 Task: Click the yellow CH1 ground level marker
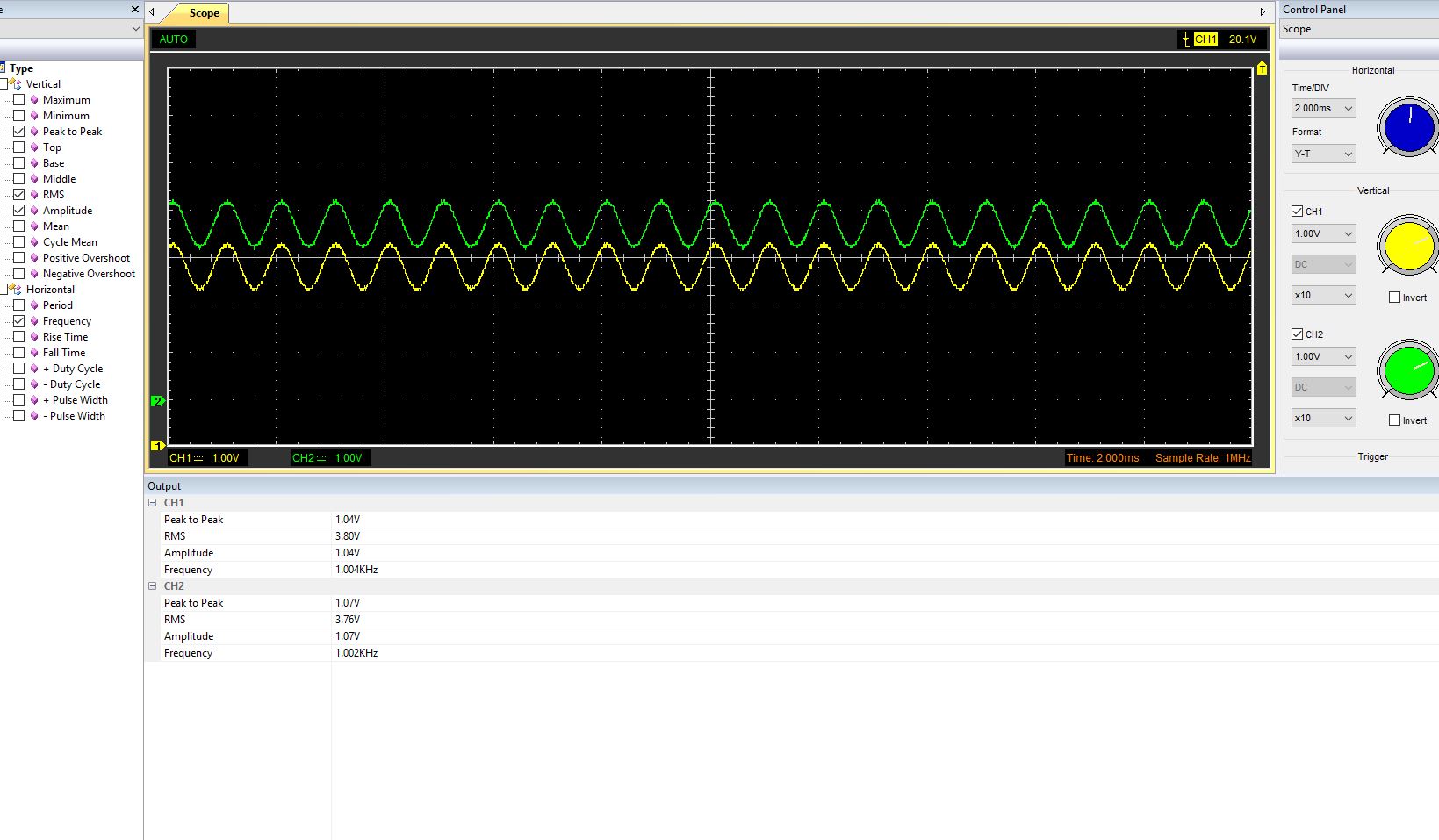158,446
